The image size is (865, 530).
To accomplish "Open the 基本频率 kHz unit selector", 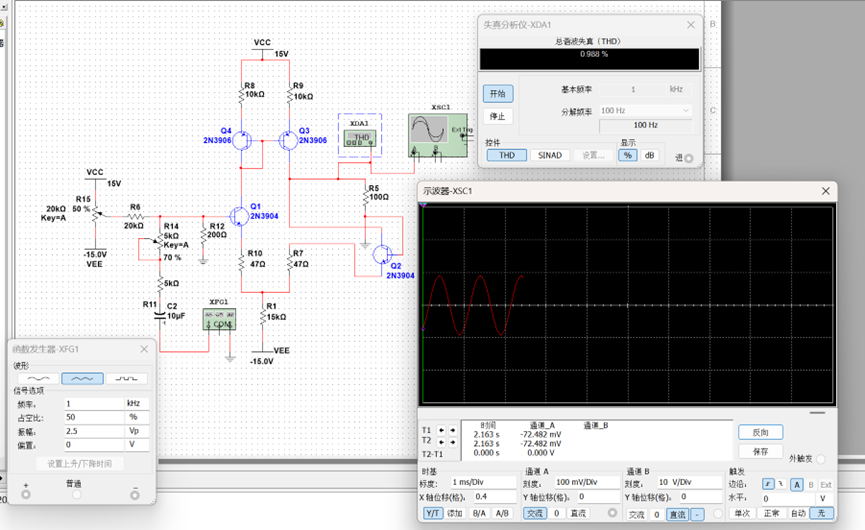I will 679,89.
